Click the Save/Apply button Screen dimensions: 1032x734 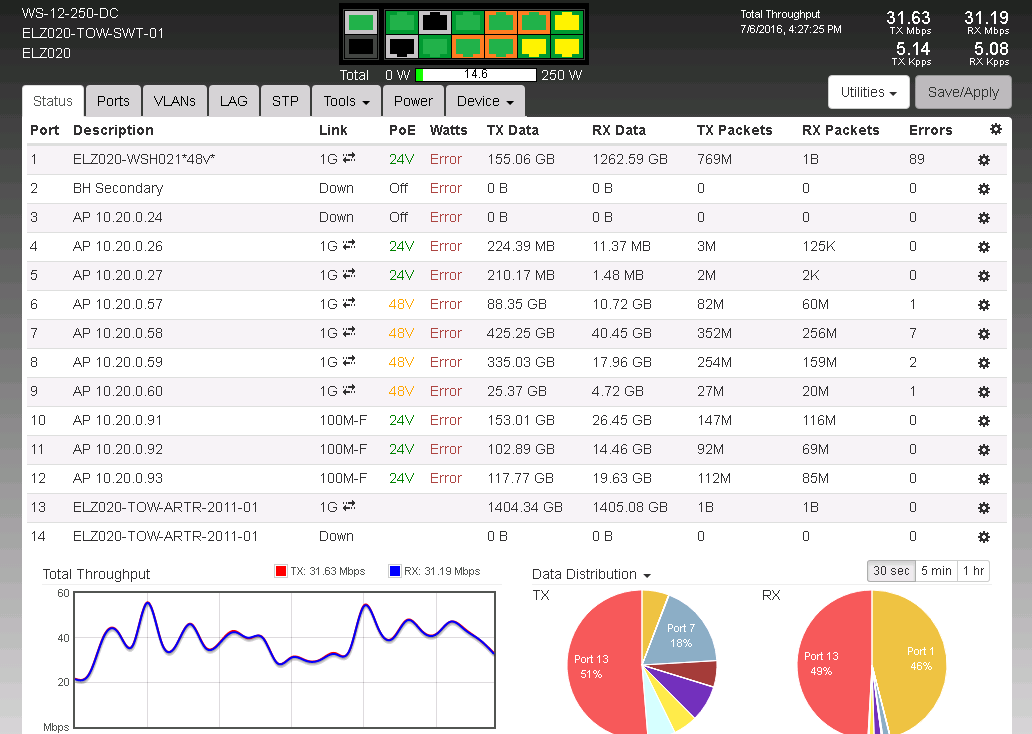963,92
